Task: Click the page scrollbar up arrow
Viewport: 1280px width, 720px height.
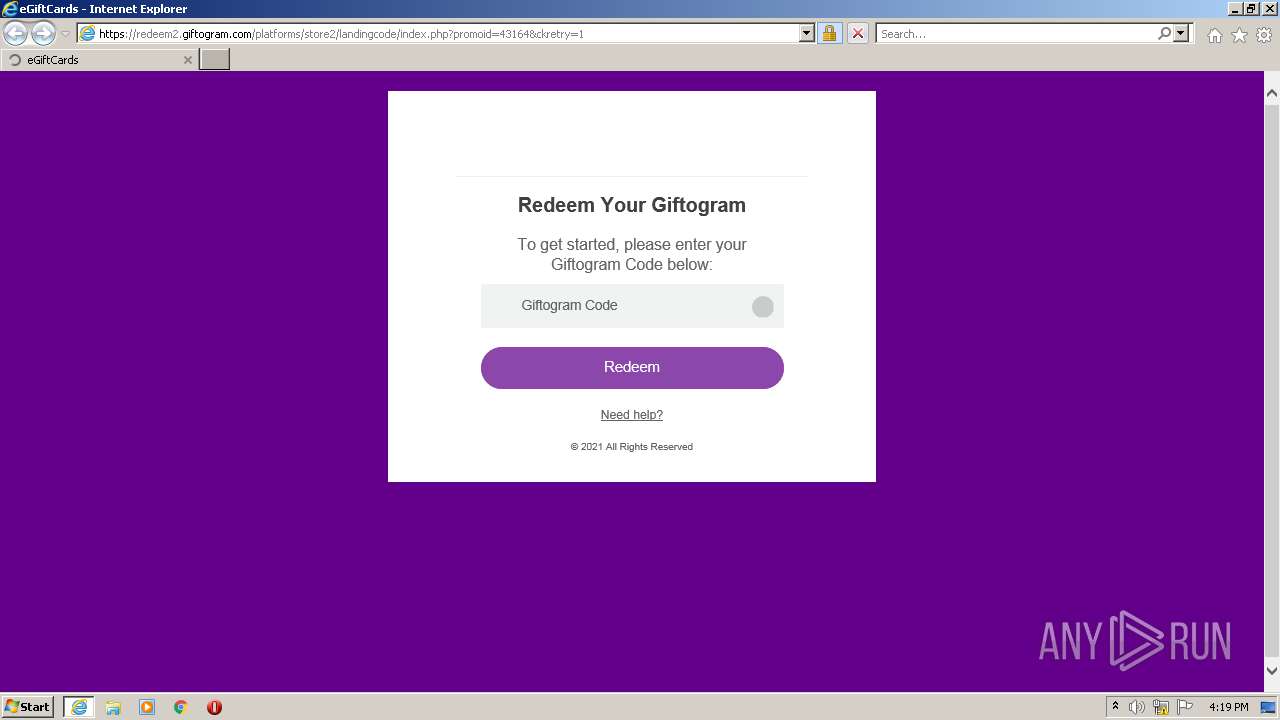Action: (x=1272, y=93)
